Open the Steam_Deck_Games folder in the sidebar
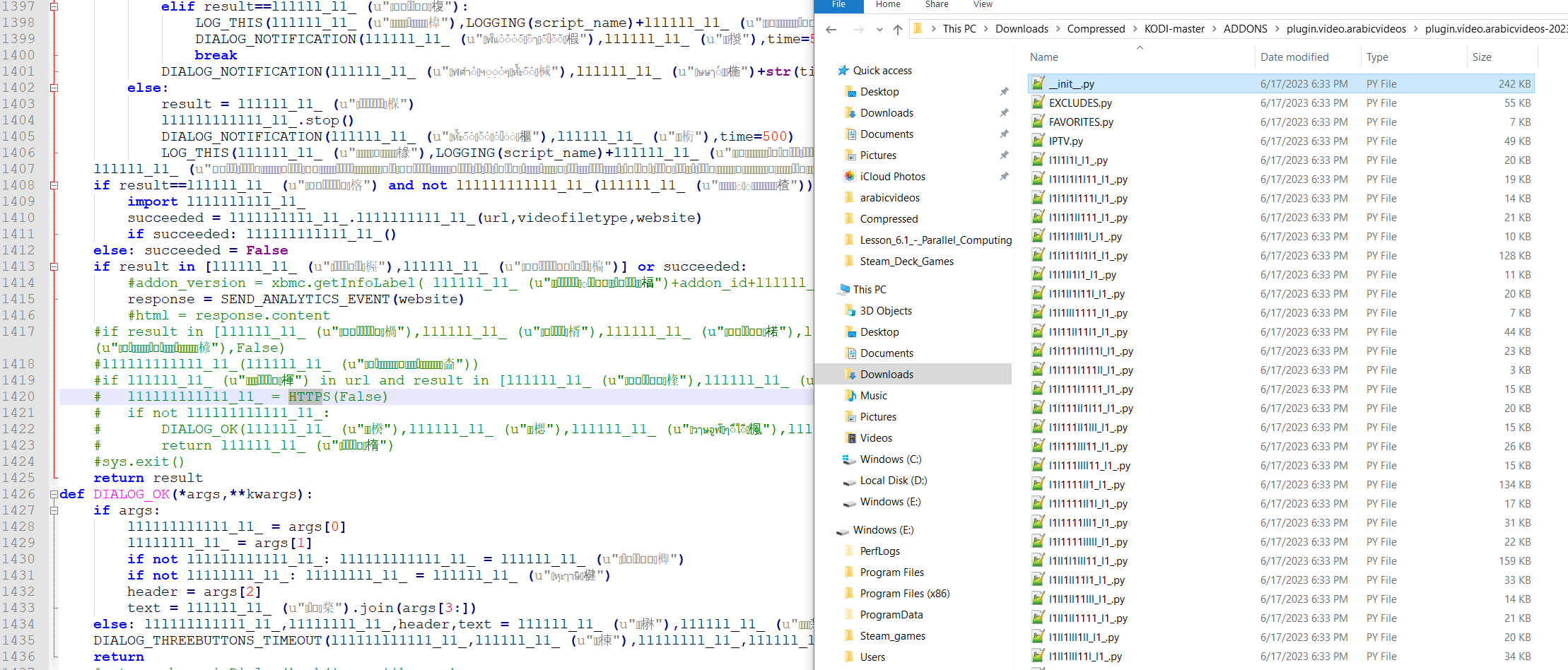This screenshot has width=1568, height=670. (x=906, y=261)
